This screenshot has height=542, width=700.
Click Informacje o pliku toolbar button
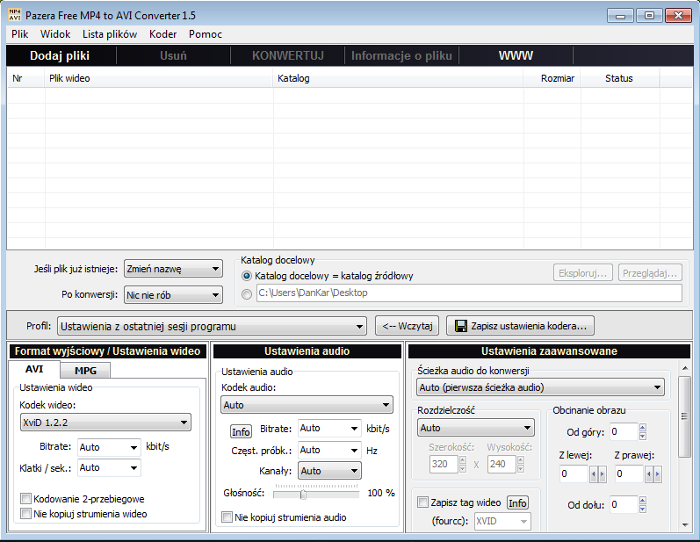(x=402, y=56)
